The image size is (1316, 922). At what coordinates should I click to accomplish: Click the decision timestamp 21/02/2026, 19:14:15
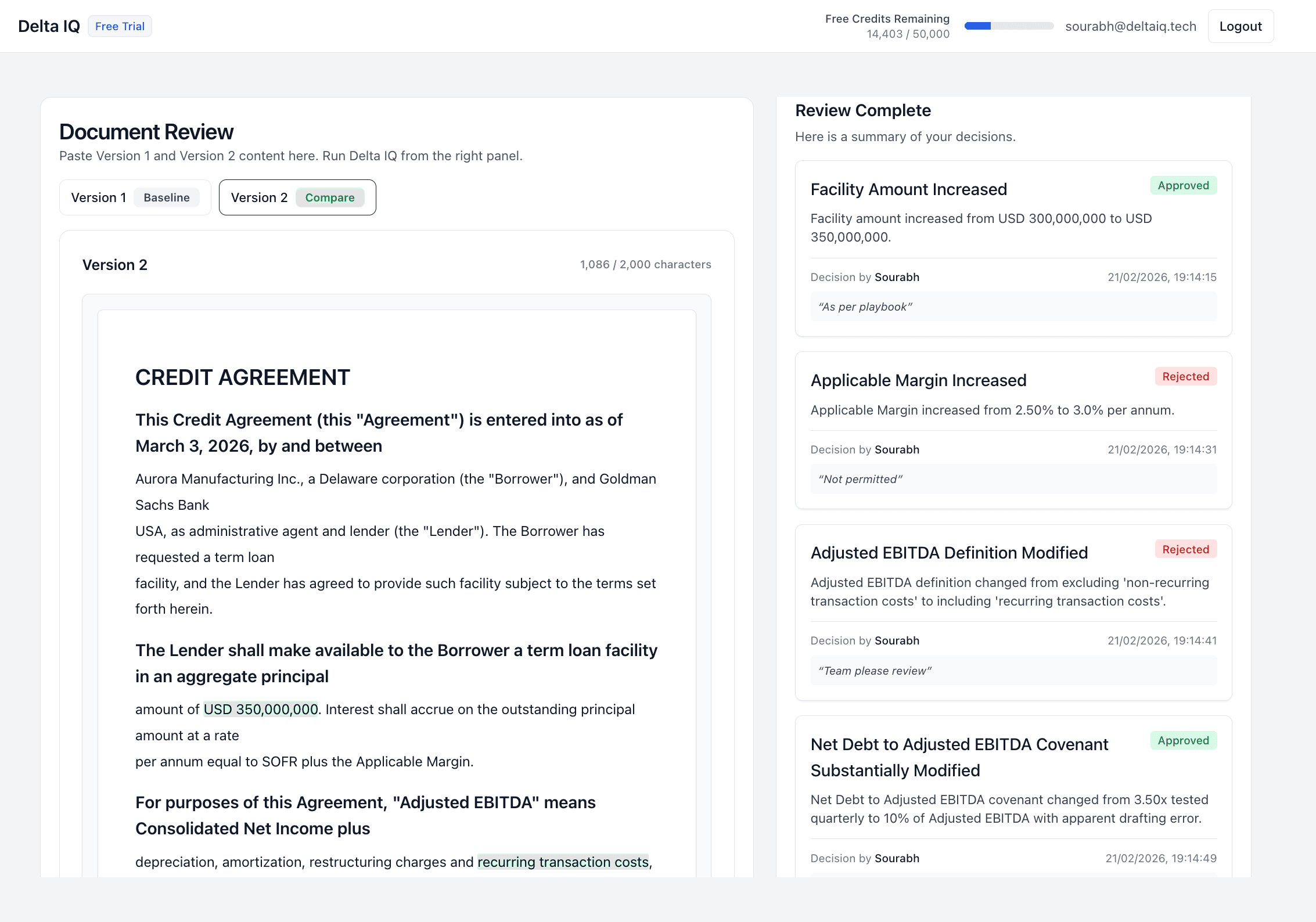click(x=1162, y=277)
